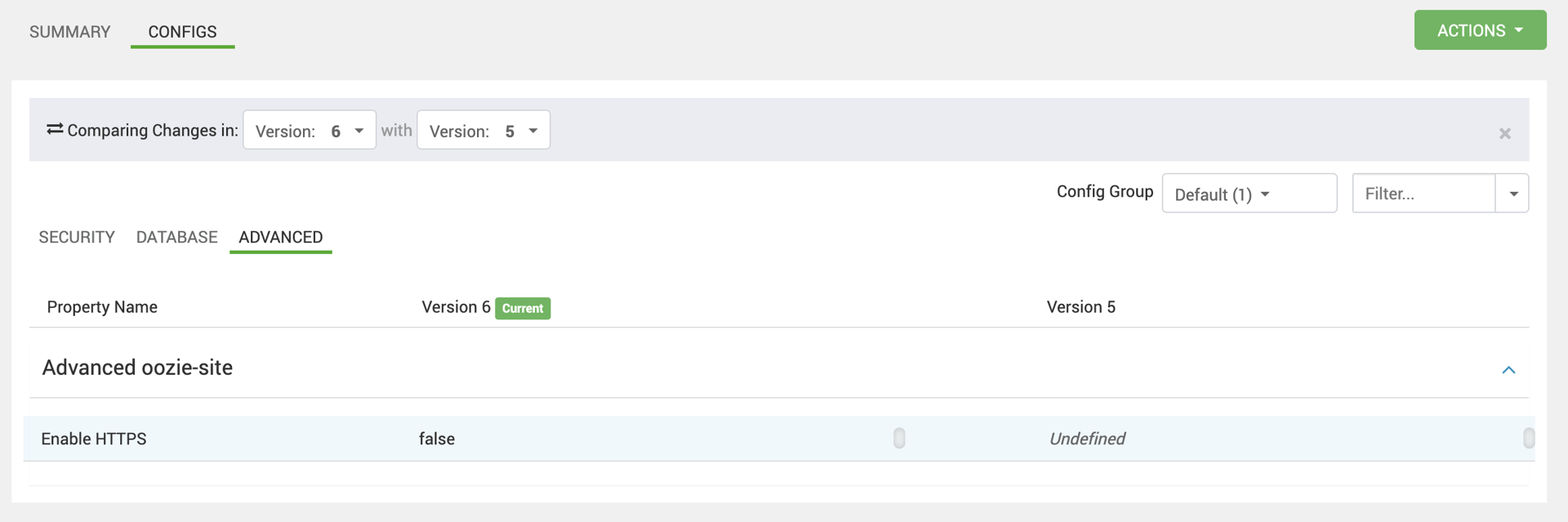The width and height of the screenshot is (1568, 522).
Task: Switch to the DATABASE config tab
Action: 176,237
